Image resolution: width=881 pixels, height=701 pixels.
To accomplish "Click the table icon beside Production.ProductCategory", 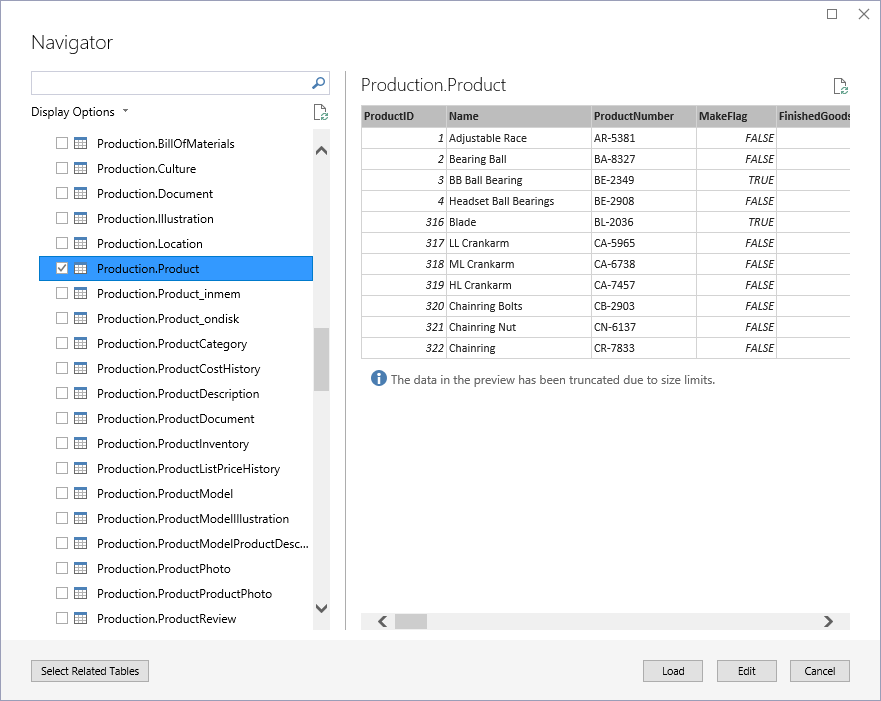I will (78, 343).
